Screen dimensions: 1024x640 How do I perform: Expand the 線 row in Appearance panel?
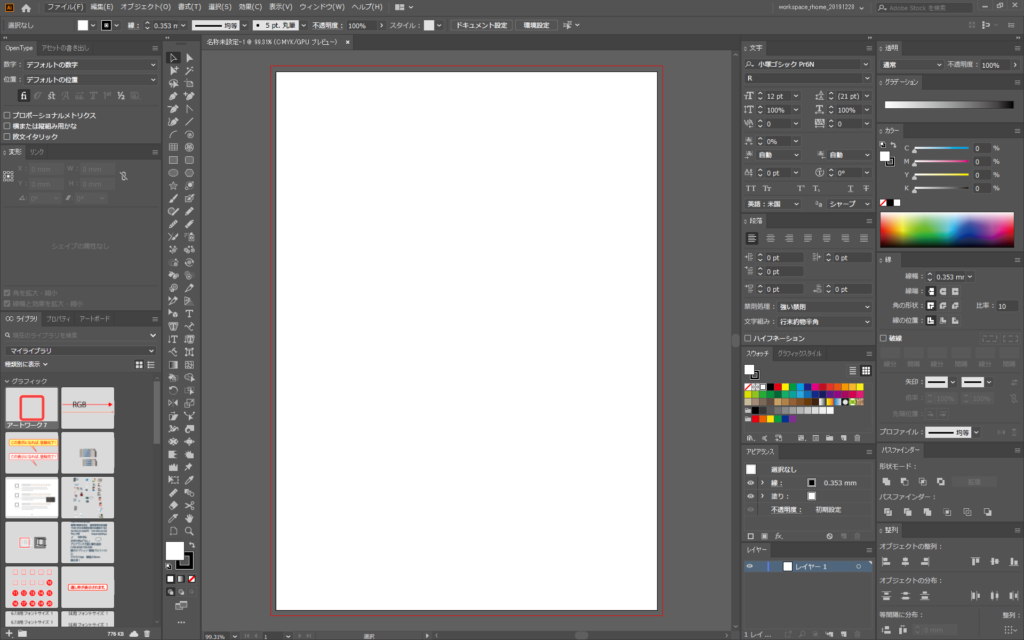[762, 482]
